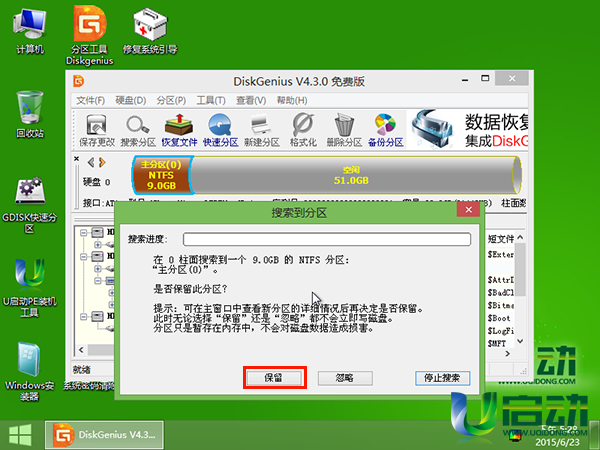Screen dimensions: 600x450
Task: Open the 修复系统引导 desktop icon
Action: tap(150, 32)
